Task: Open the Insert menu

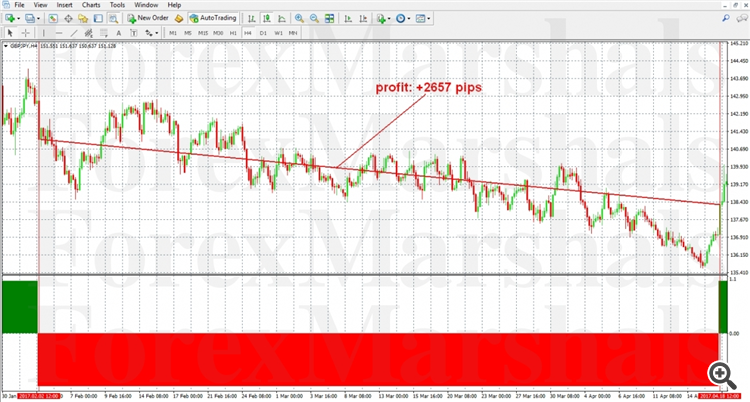Action: click(65, 5)
